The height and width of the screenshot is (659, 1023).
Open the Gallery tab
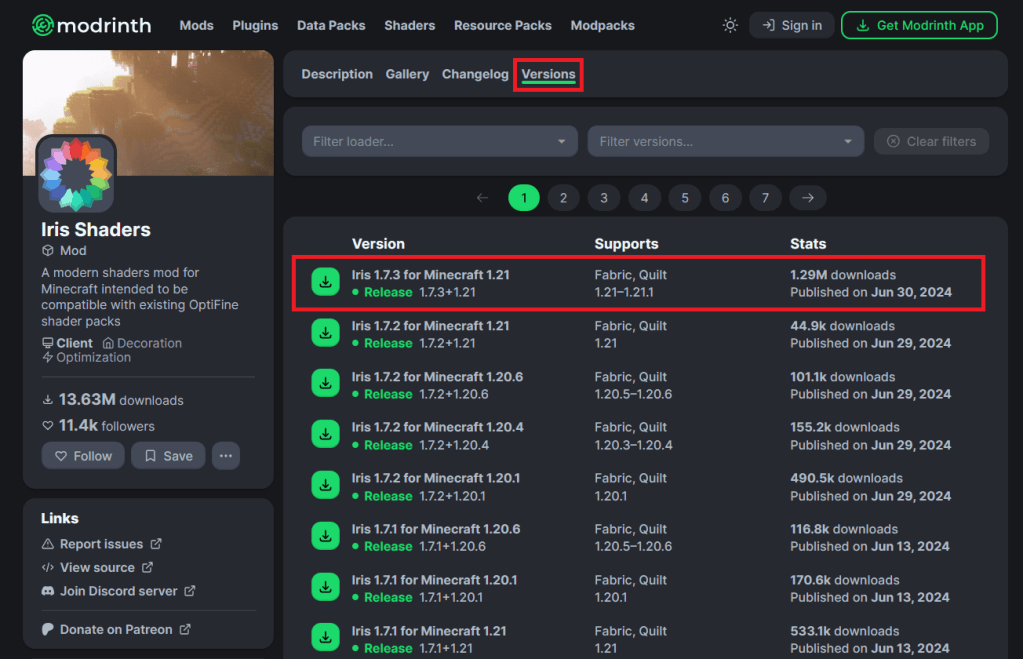407,74
